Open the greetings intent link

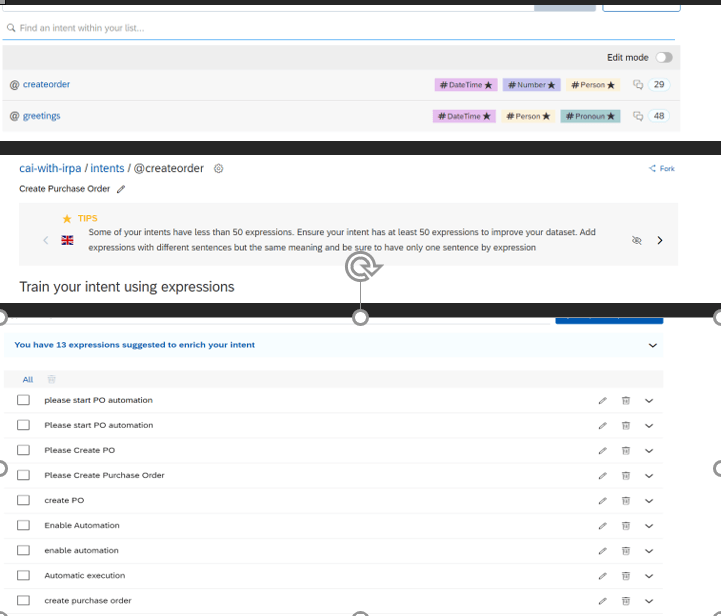coord(41,116)
